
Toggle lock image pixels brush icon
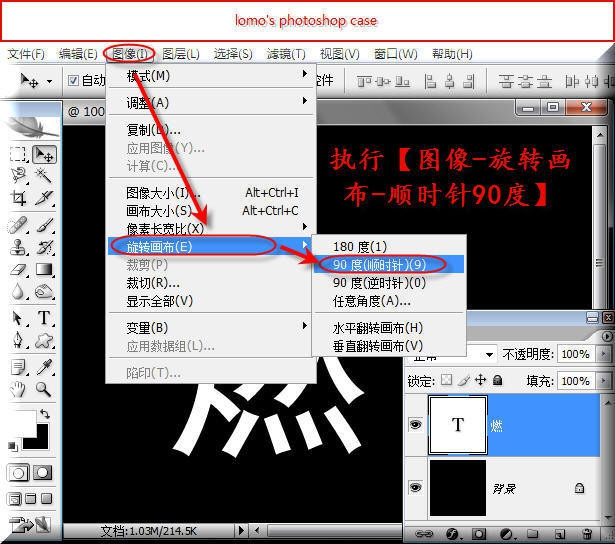[464, 380]
